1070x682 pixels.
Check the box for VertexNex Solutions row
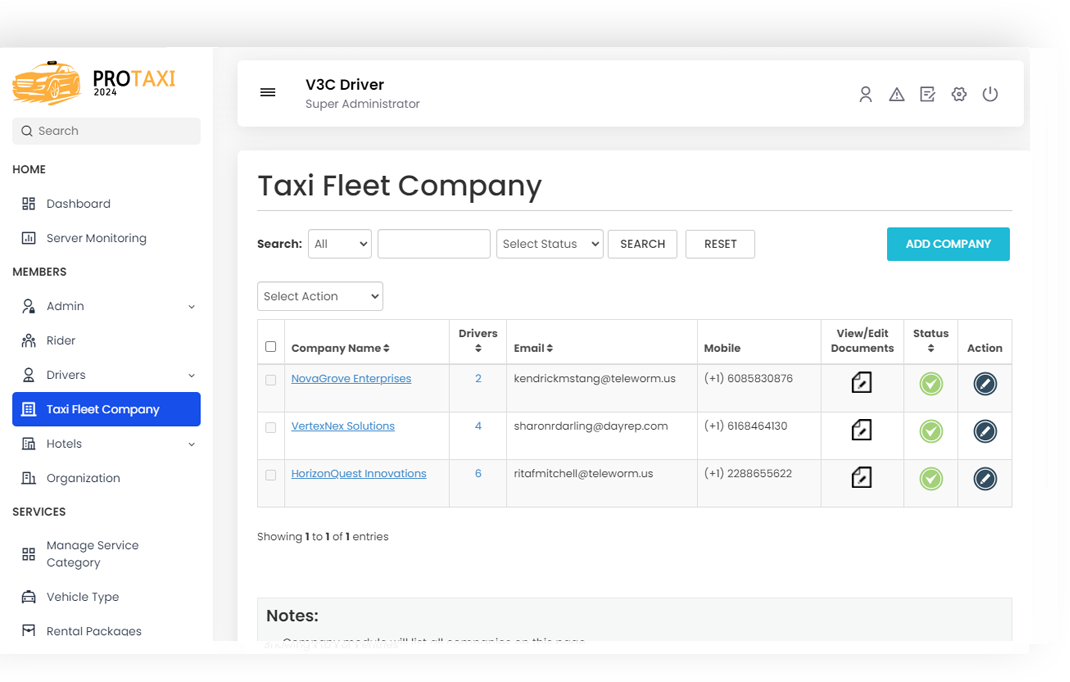(x=271, y=427)
